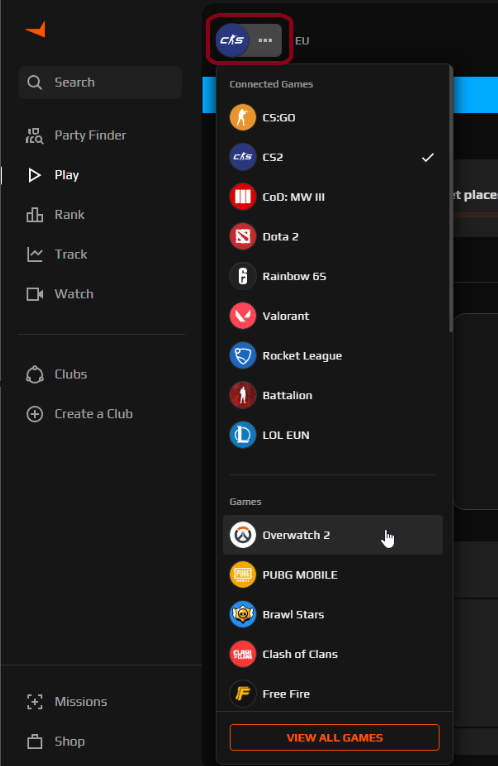Click the Valorant icon
Screen dimensions: 498x766
point(242,316)
